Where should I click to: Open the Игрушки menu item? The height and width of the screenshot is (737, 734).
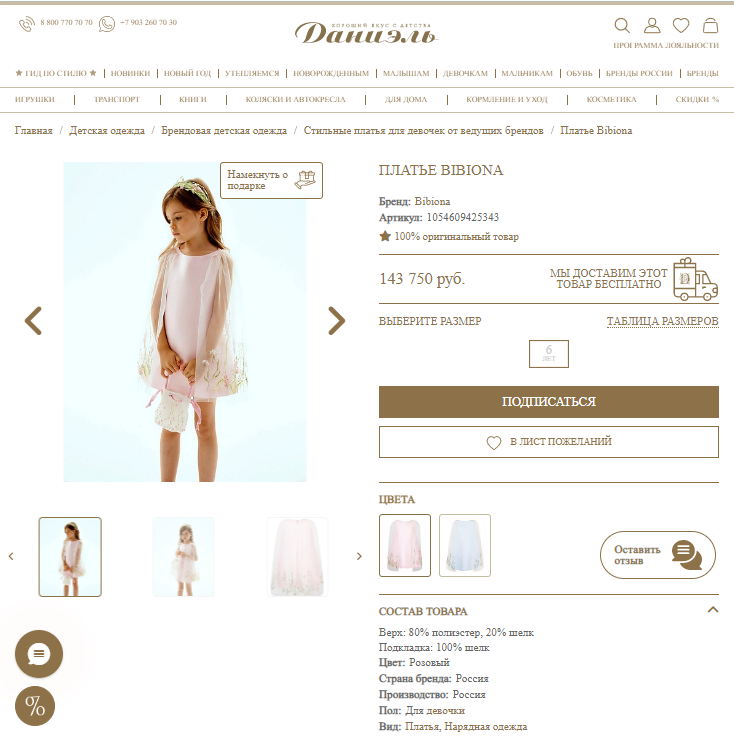pos(35,100)
